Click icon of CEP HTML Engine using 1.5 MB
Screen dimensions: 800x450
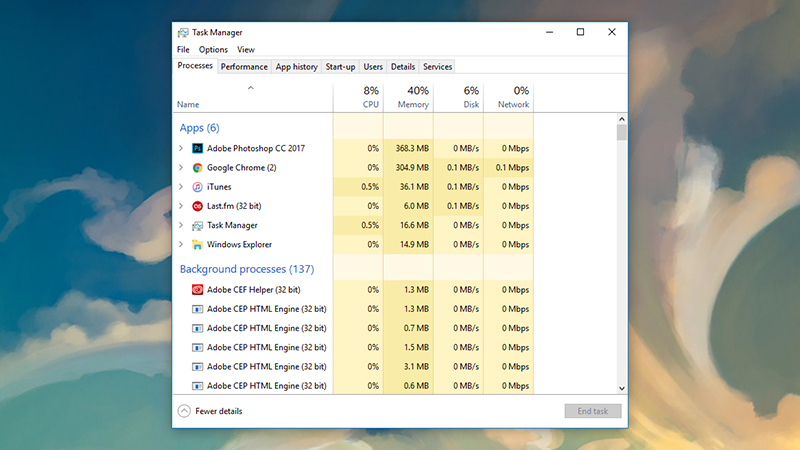tap(197, 347)
